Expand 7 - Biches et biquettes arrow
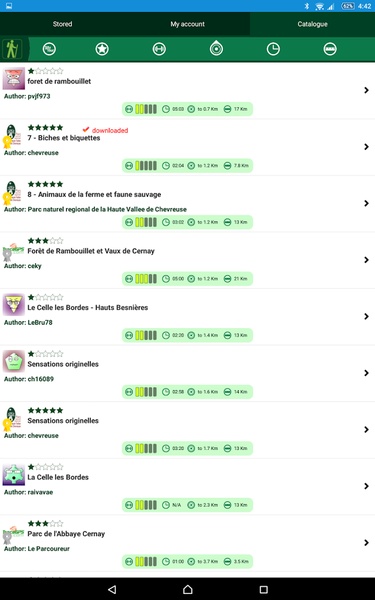This screenshot has height=600, width=375. click(x=366, y=147)
